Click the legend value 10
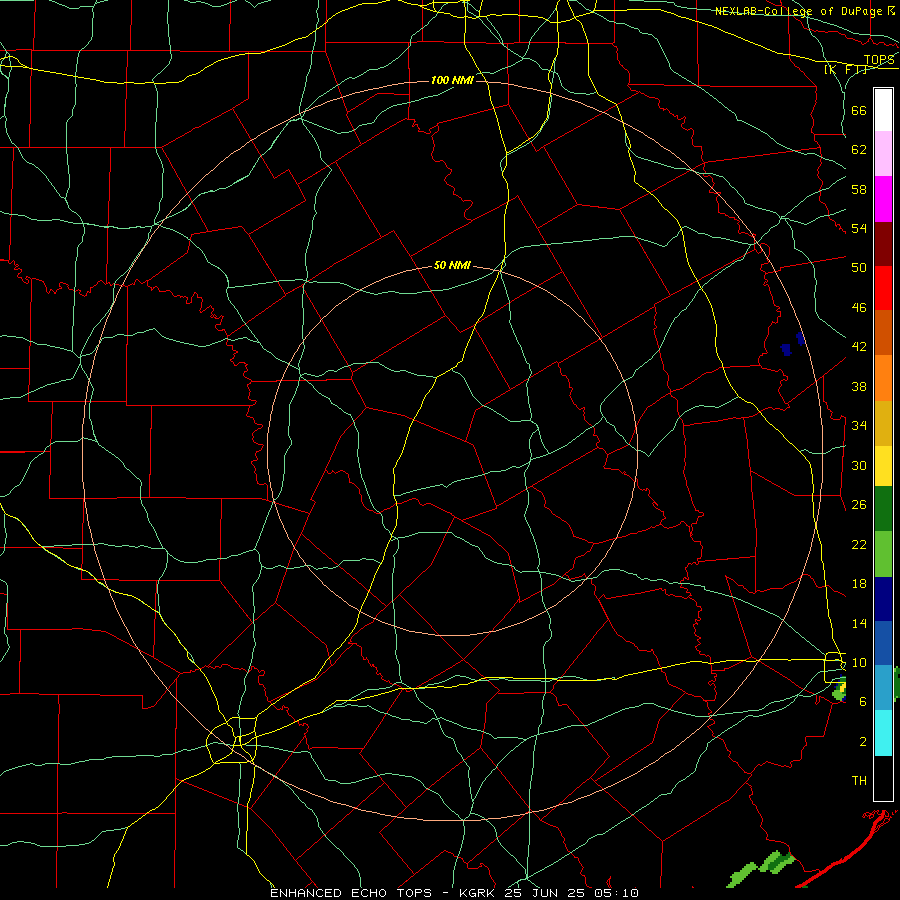 coord(859,662)
